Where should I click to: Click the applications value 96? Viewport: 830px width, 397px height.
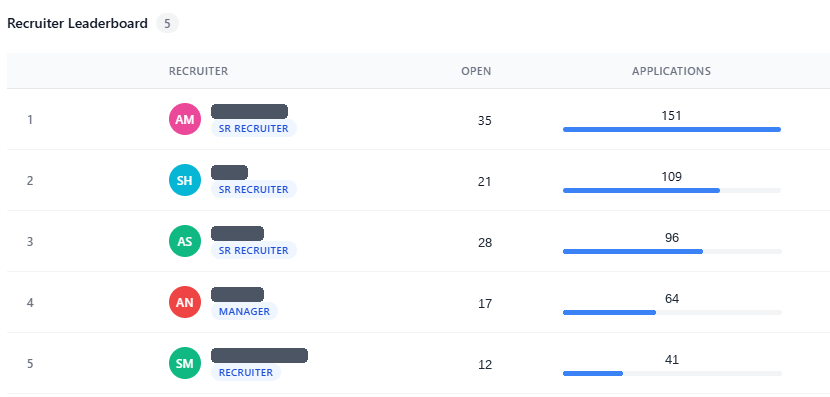pyautogui.click(x=672, y=238)
